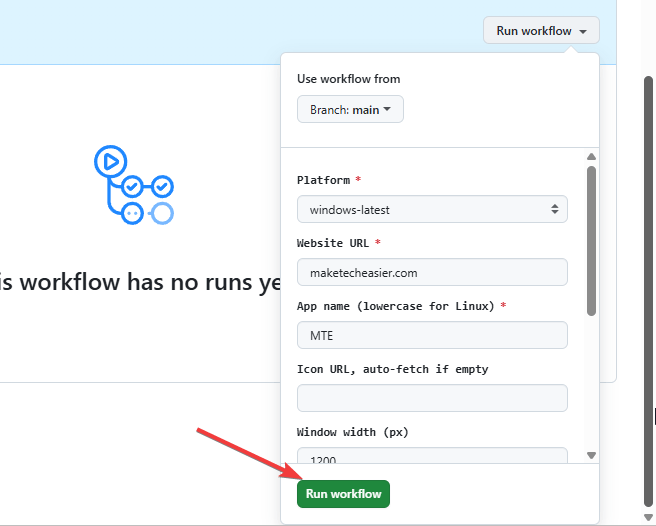
Task: Focus the App name text field
Action: pyautogui.click(x=432, y=335)
